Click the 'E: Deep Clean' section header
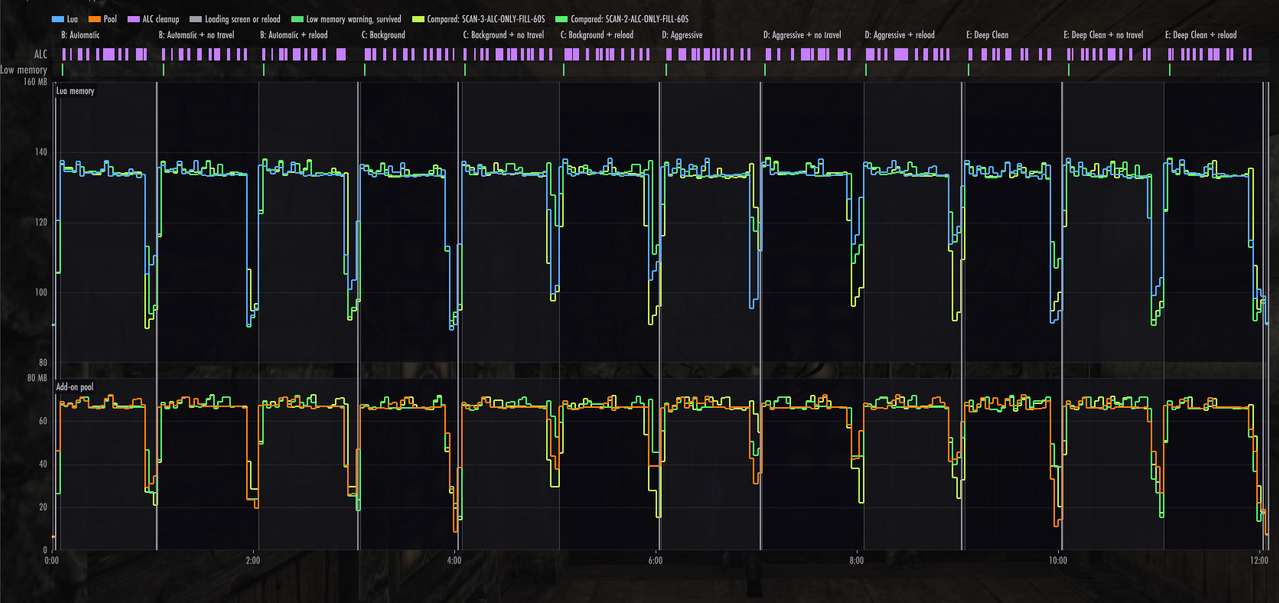1279x603 pixels. coord(988,35)
